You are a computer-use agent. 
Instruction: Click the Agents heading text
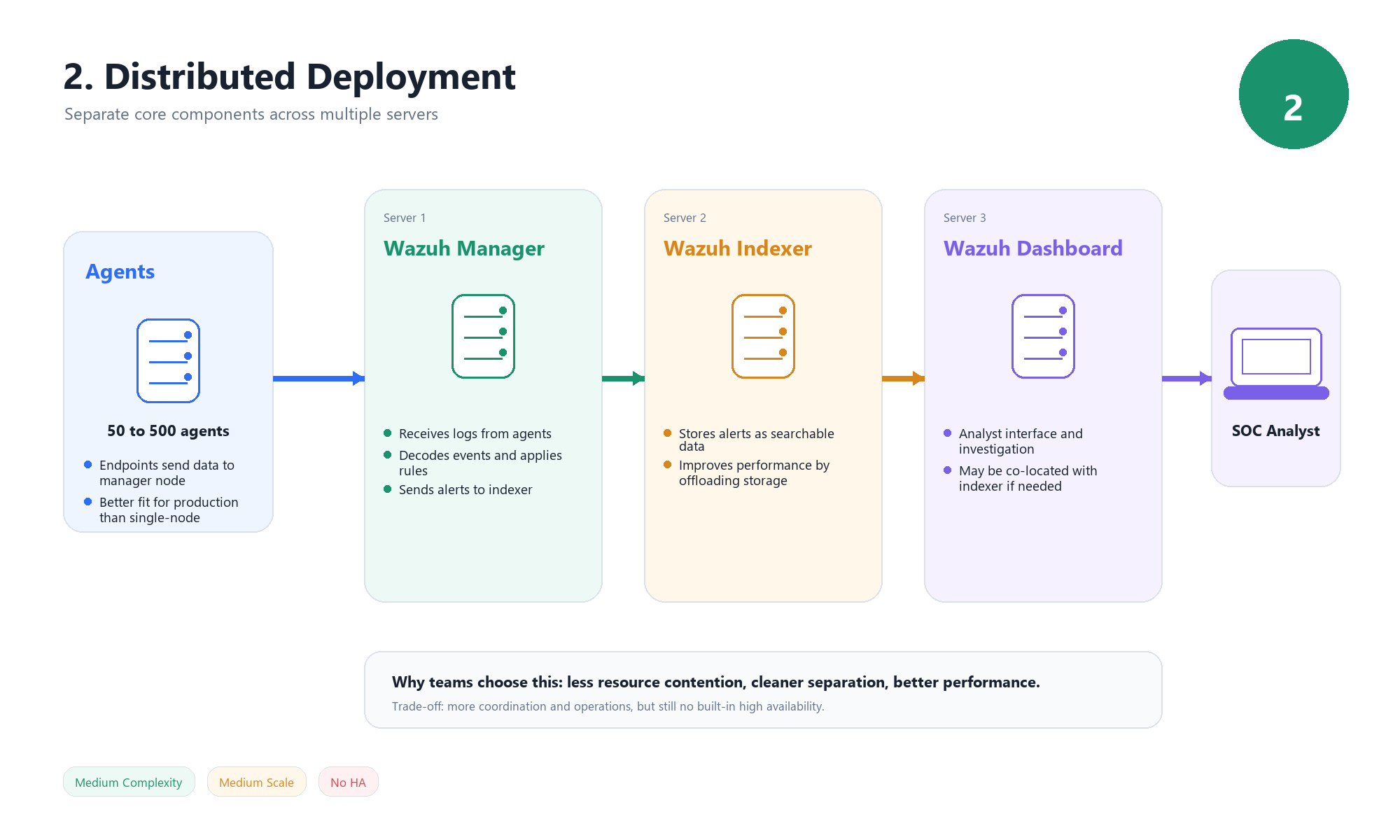pyautogui.click(x=120, y=272)
